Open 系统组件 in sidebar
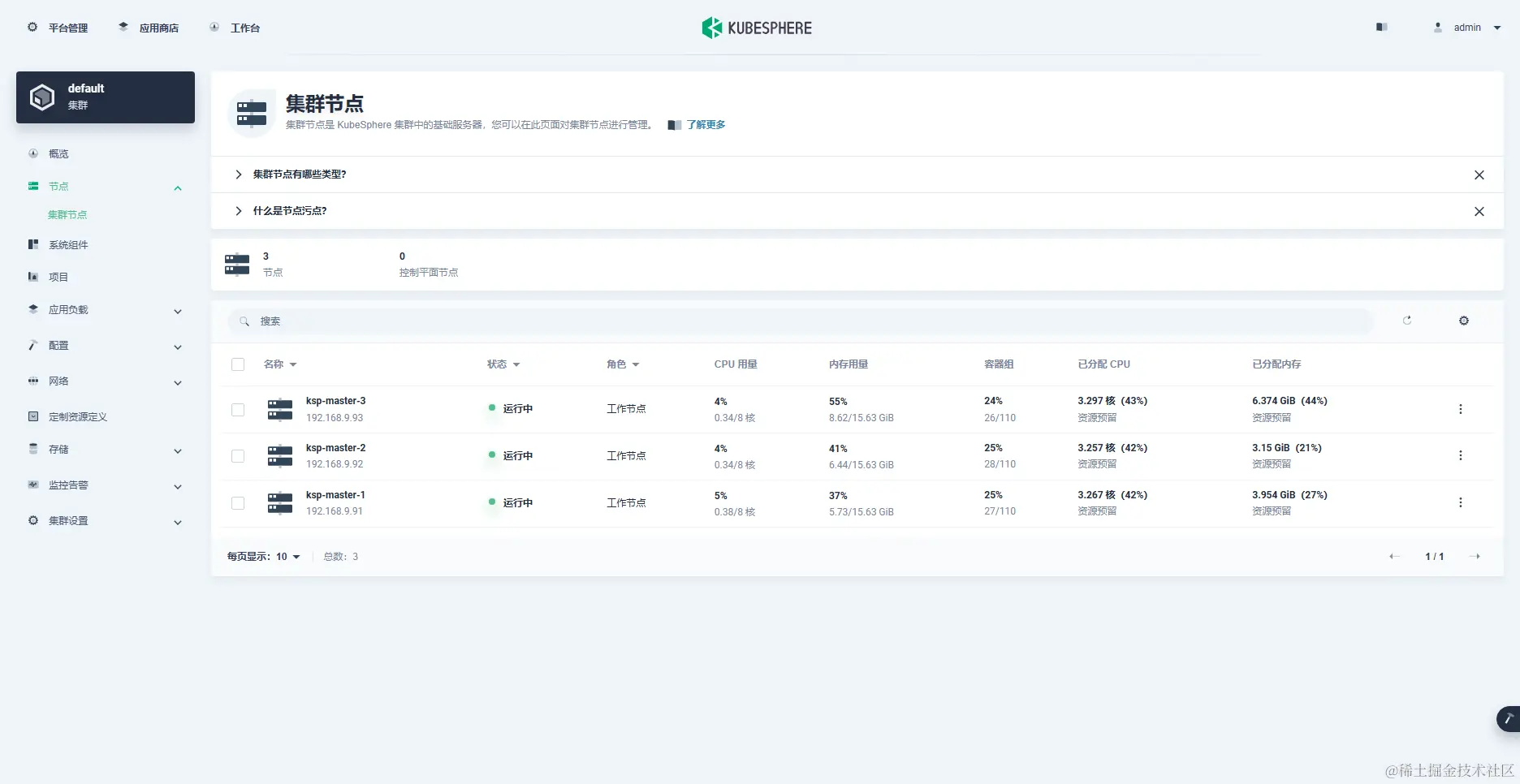The image size is (1520, 784). (68, 244)
